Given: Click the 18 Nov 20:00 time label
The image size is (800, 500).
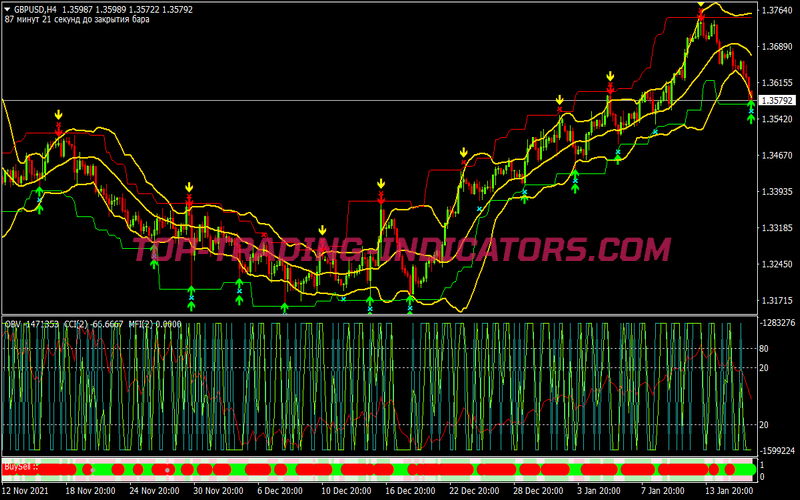Looking at the screenshot, I should (91, 491).
